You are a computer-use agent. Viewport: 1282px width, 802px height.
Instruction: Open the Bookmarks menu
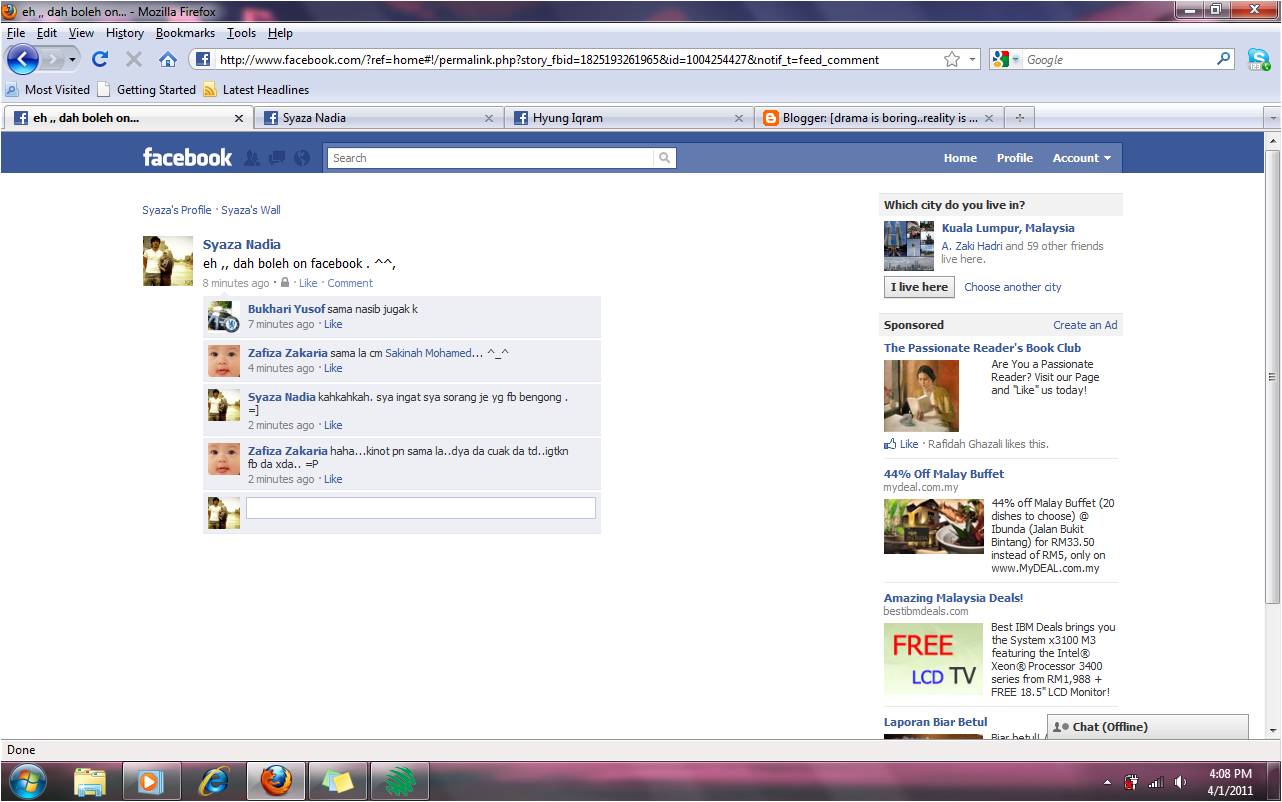coord(185,33)
